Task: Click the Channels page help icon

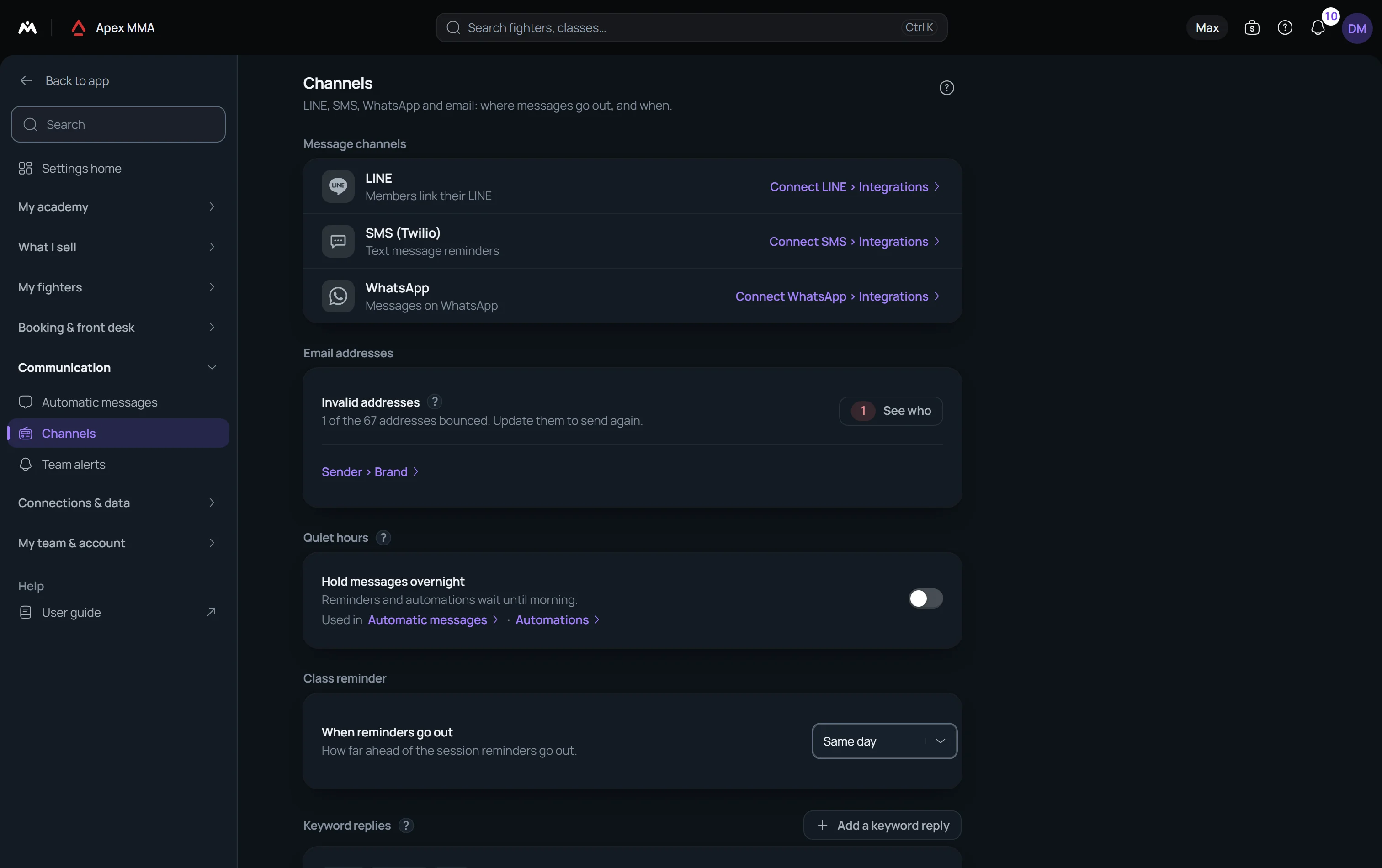Action: coord(946,88)
